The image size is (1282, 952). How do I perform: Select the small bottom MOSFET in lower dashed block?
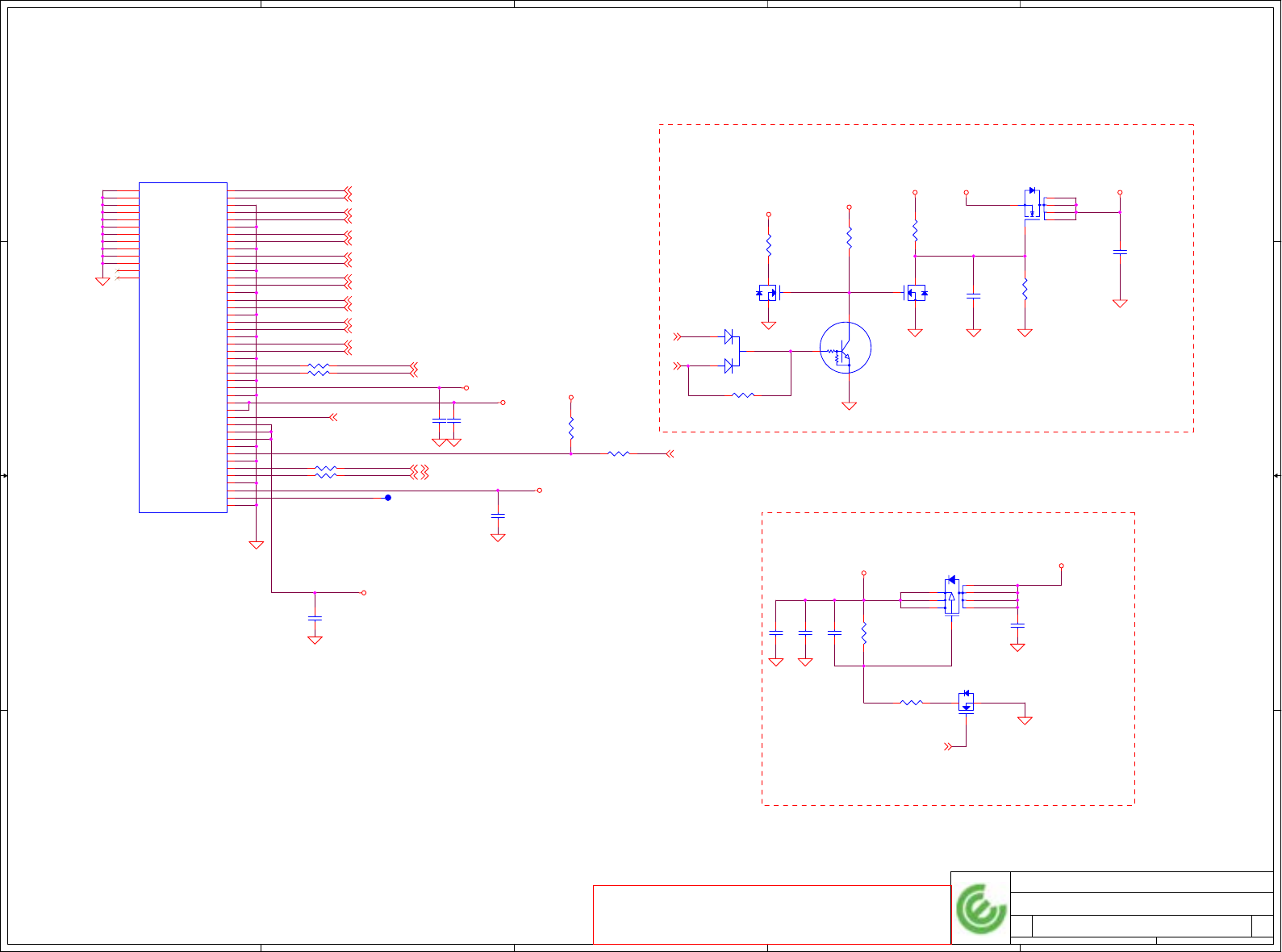tap(967, 703)
